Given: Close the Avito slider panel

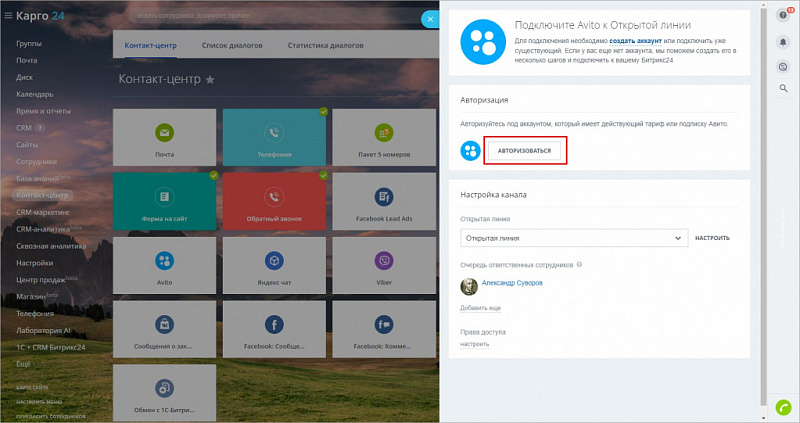Looking at the screenshot, I should (x=430, y=19).
